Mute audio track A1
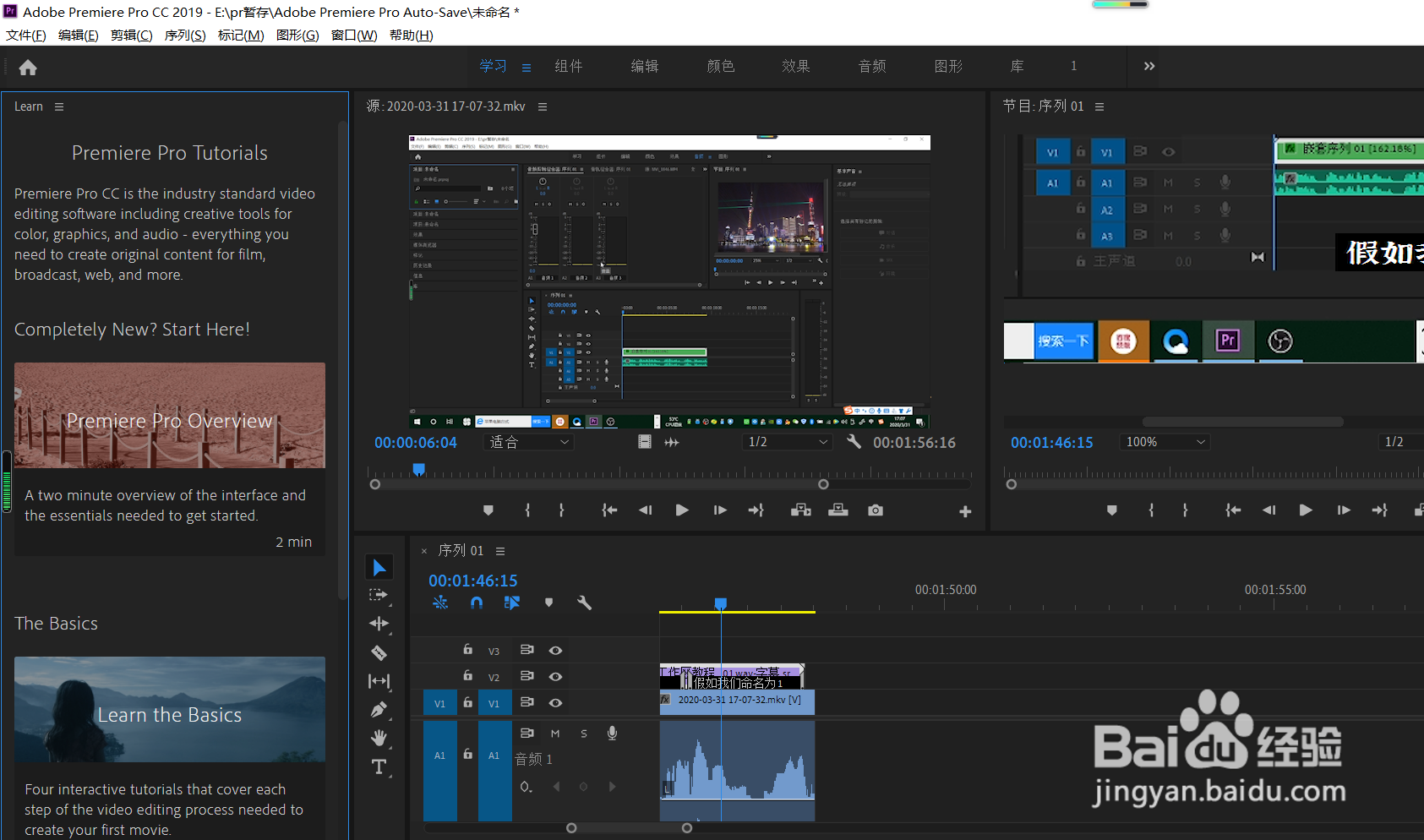Image resolution: width=1424 pixels, height=840 pixels. tap(555, 734)
